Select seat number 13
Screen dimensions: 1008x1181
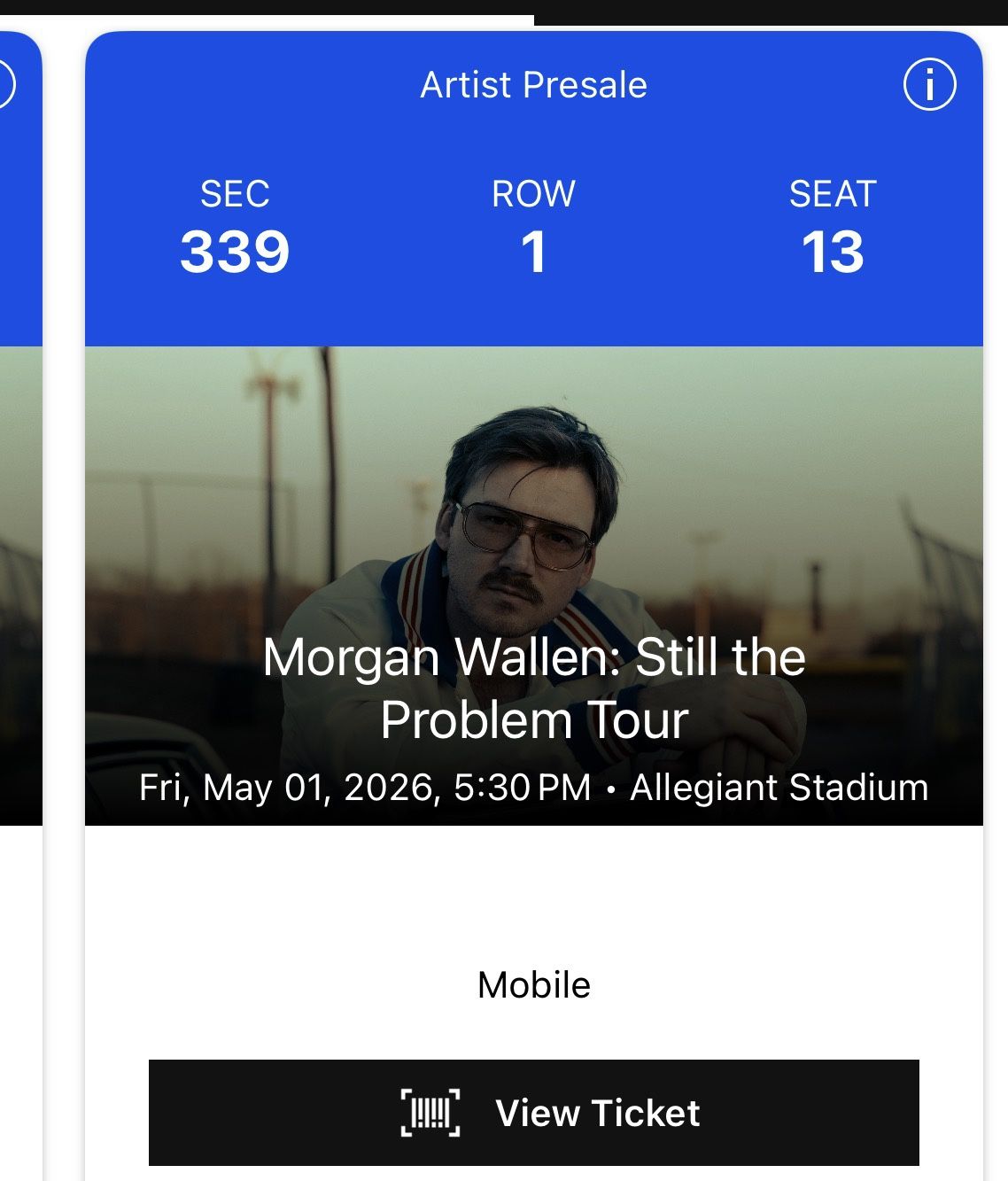point(833,252)
